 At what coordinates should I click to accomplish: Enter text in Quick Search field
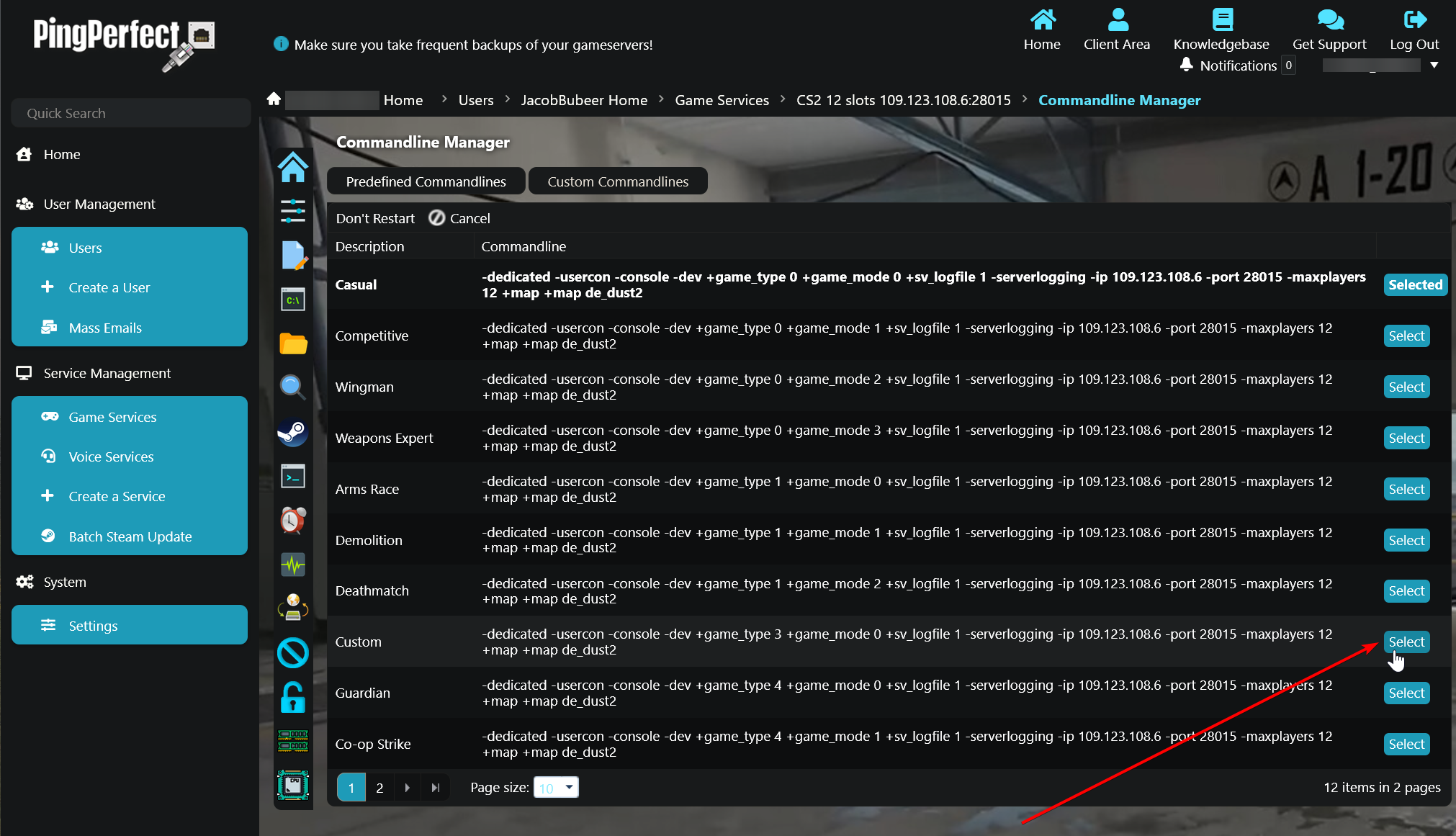130,113
